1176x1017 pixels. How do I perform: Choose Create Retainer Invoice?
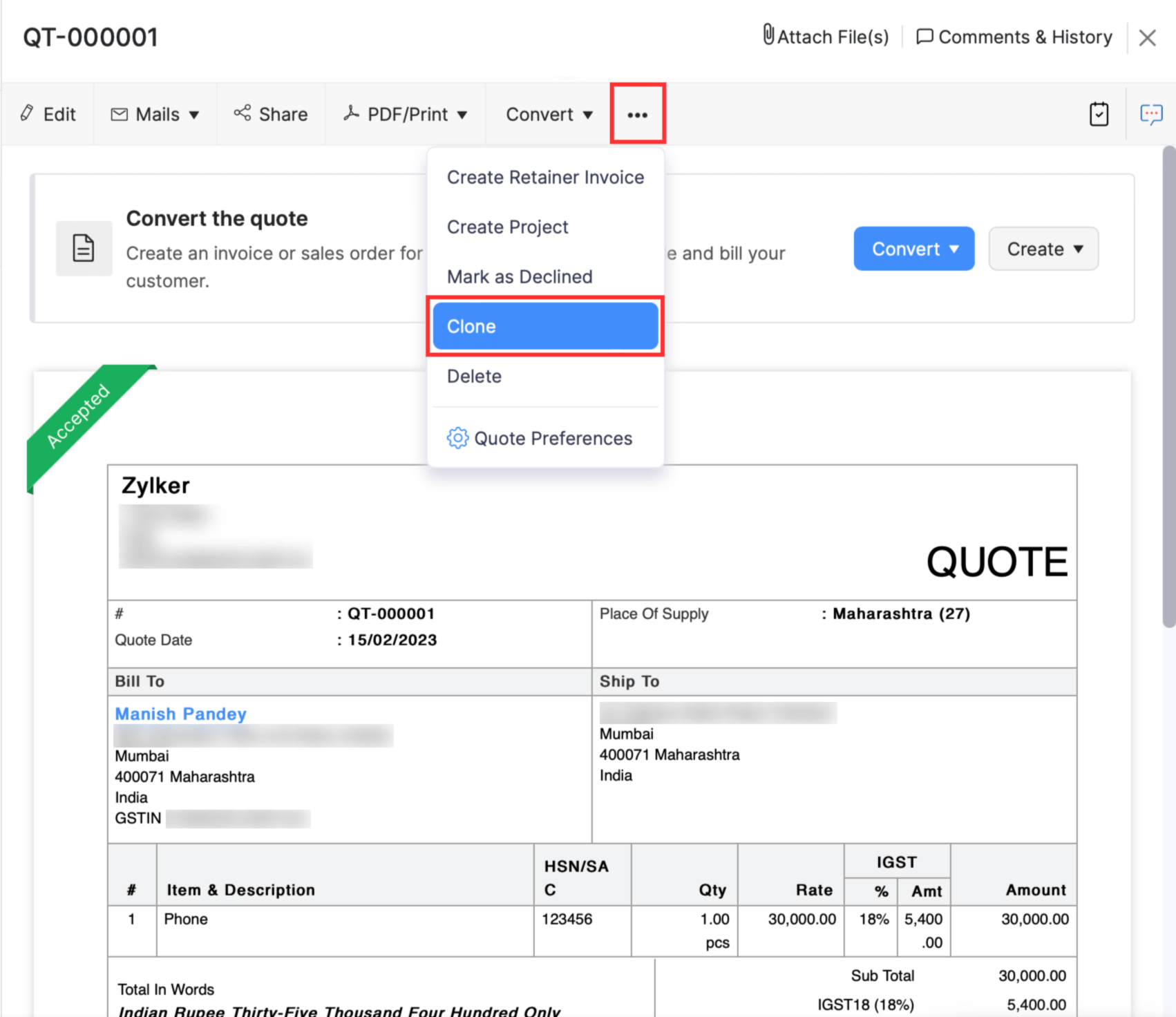545,178
